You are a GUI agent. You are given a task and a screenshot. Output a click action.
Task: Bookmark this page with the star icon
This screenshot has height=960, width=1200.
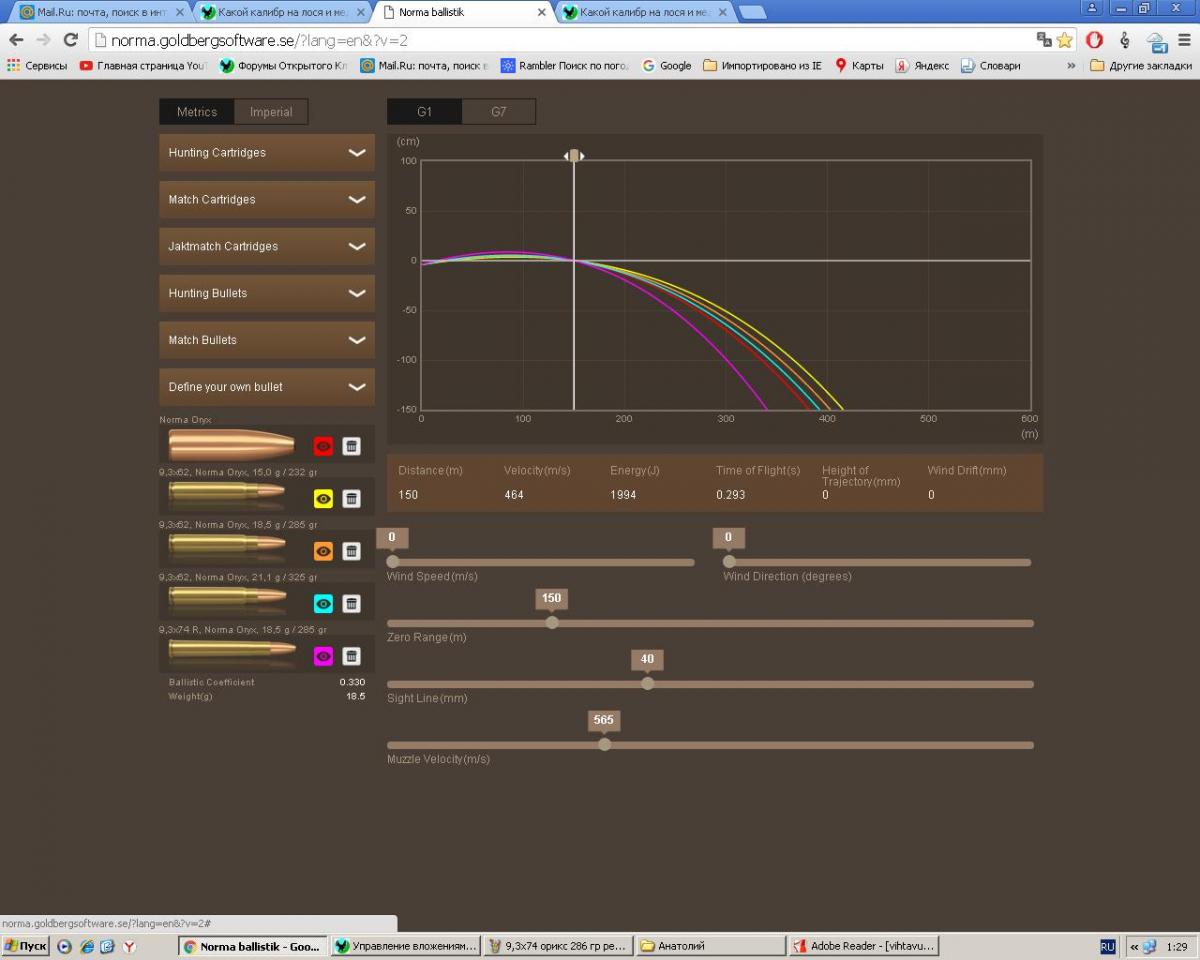1064,40
